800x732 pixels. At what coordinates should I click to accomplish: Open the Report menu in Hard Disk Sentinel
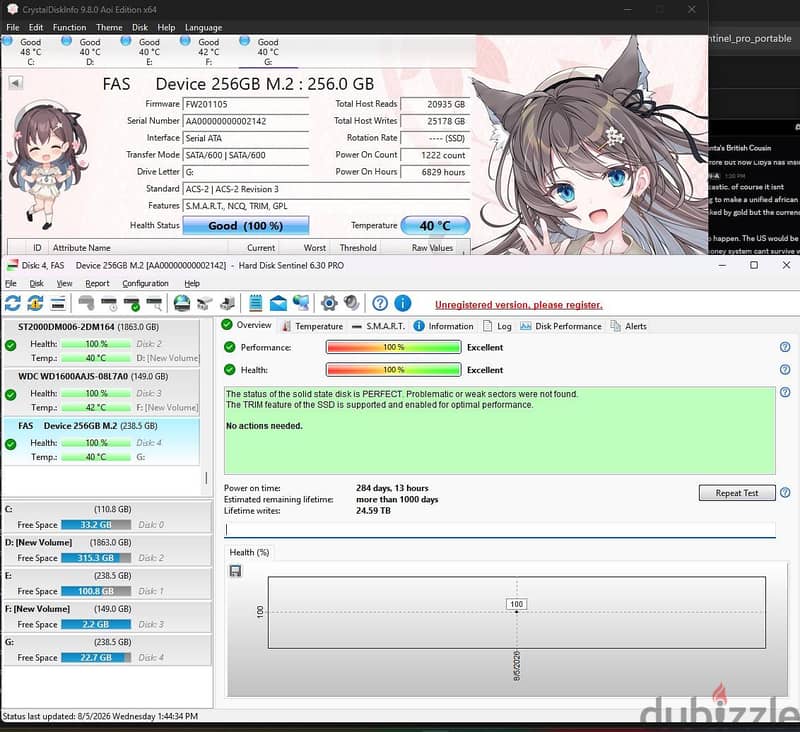click(97, 283)
